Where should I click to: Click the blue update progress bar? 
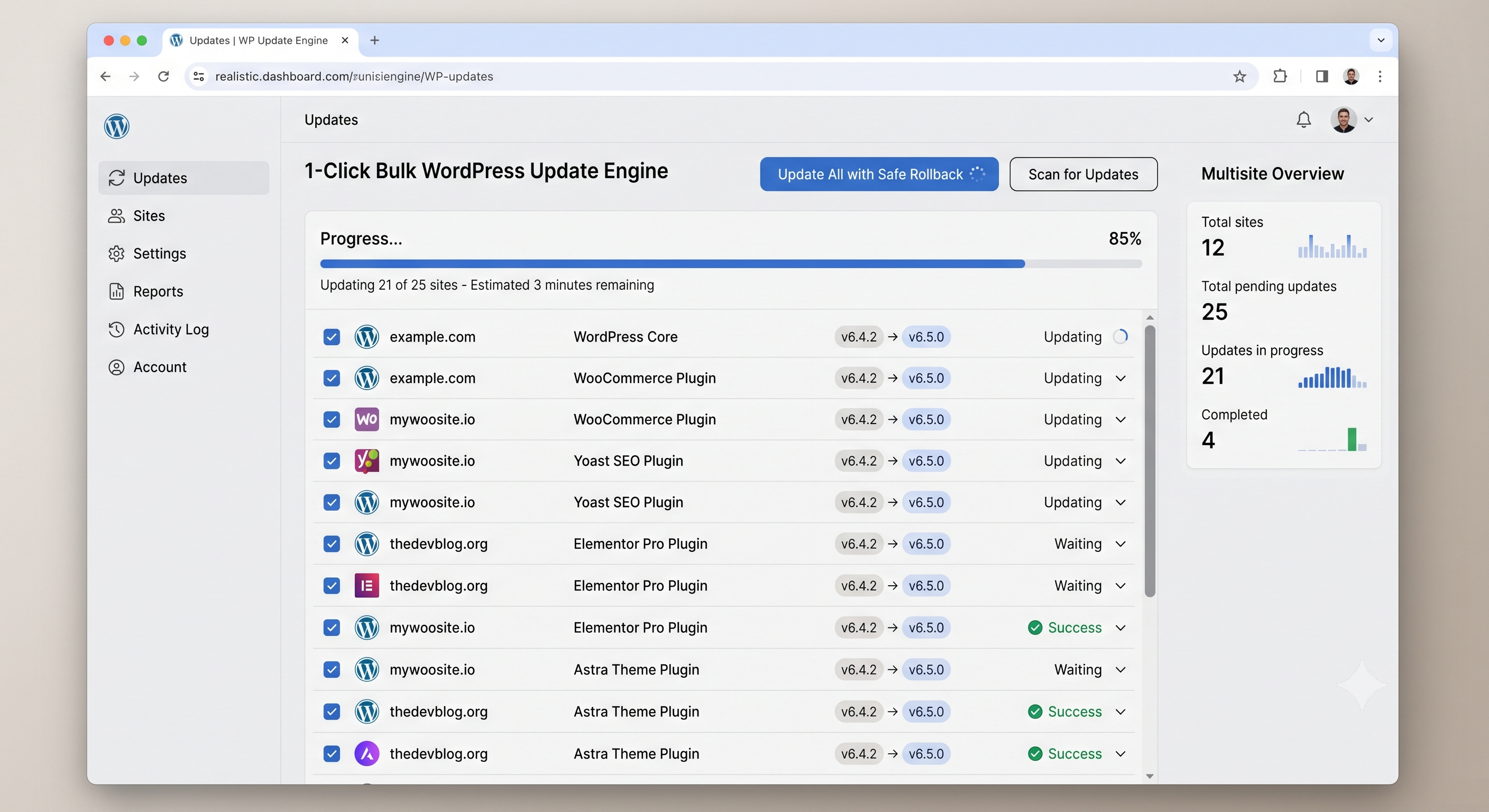tap(672, 264)
